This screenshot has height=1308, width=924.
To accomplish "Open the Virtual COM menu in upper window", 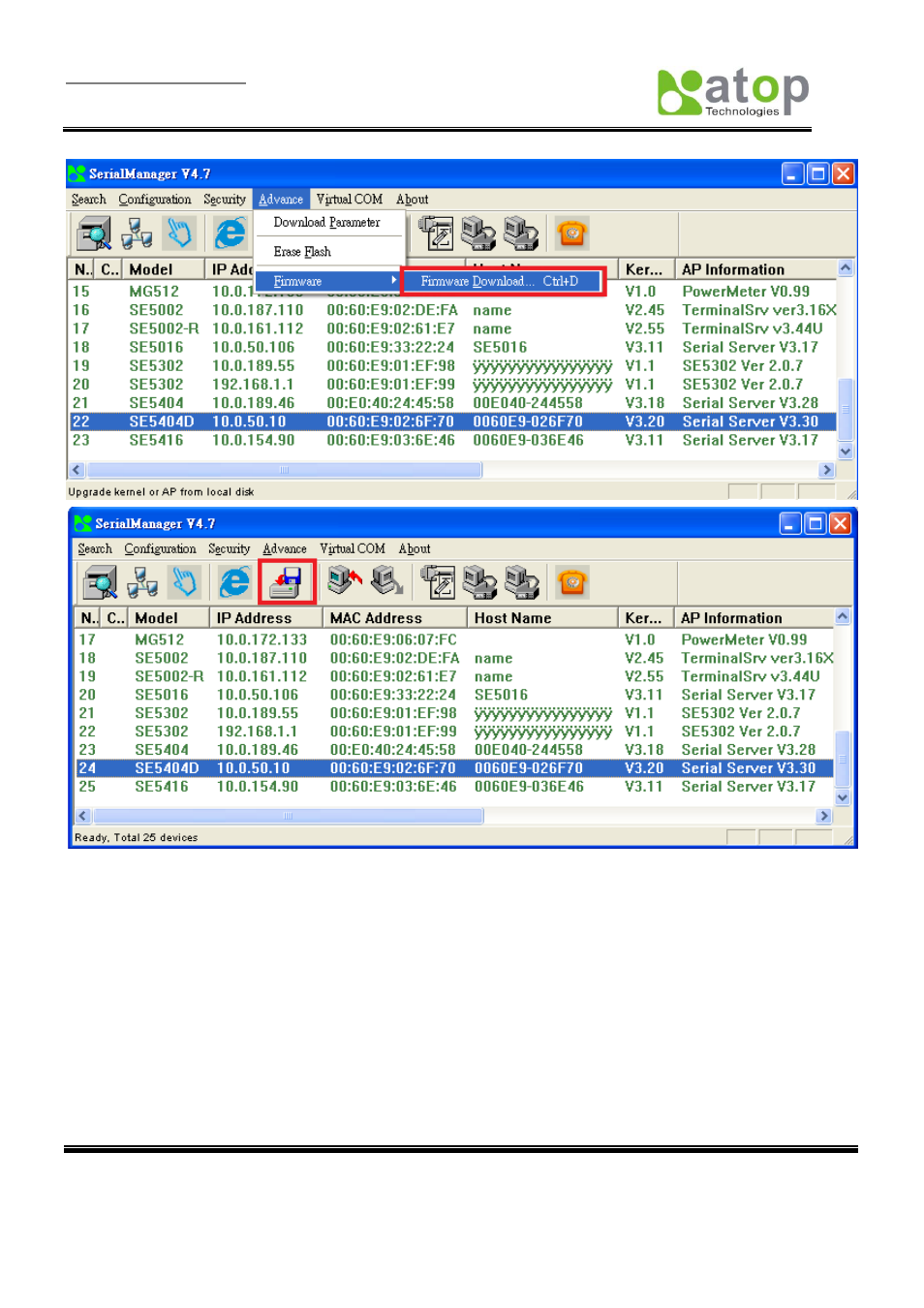I will [350, 200].
